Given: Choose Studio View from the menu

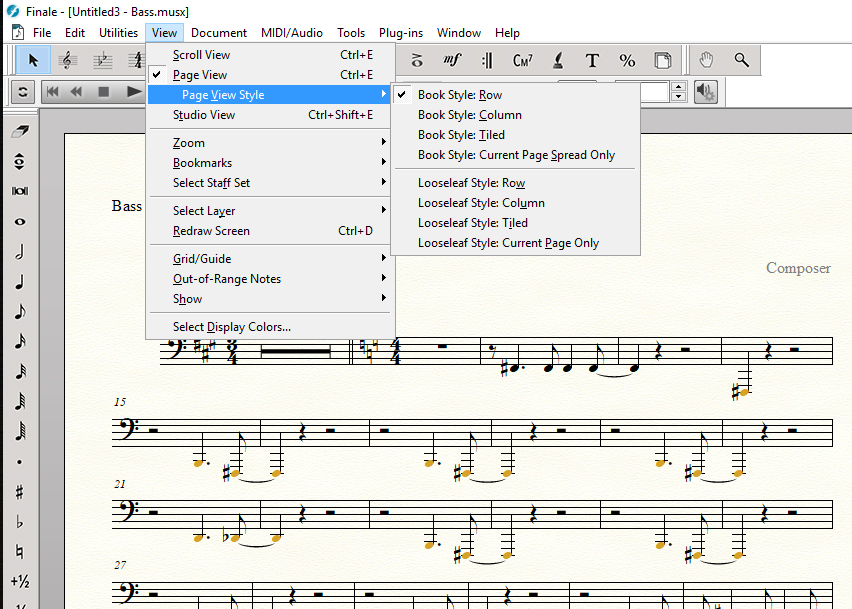Looking at the screenshot, I should [x=204, y=115].
